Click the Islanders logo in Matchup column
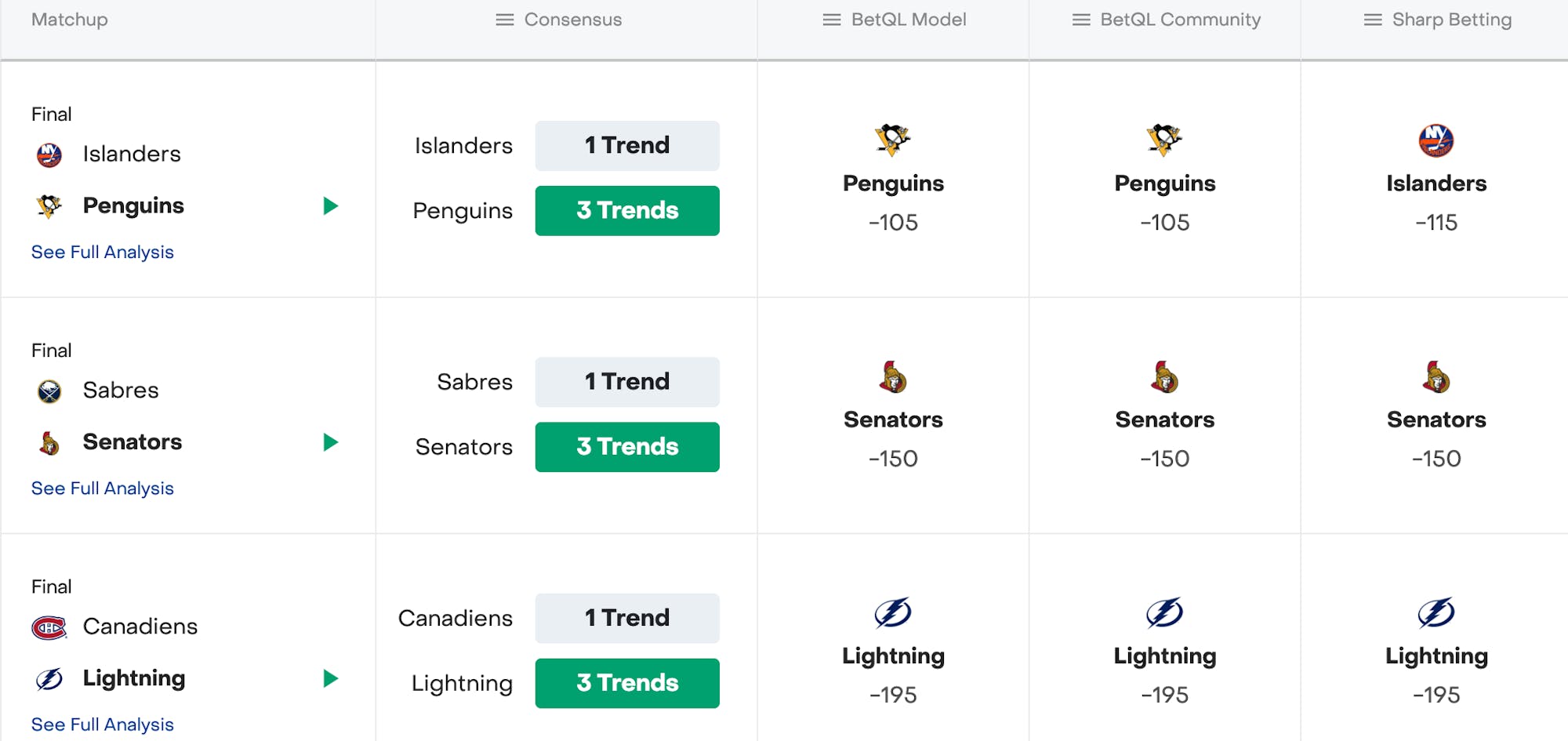Screen dimensions: 1568x741 click(49, 154)
